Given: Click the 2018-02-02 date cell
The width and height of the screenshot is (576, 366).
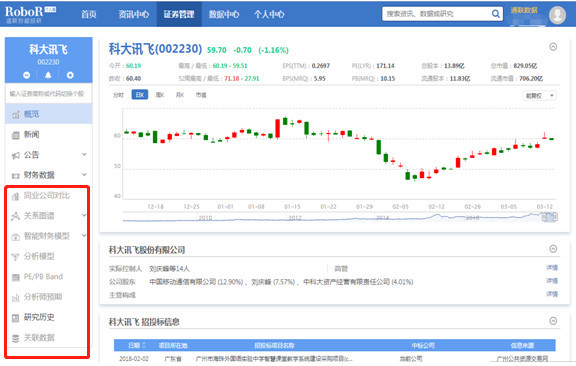Looking at the screenshot, I should pyautogui.click(x=134, y=359).
